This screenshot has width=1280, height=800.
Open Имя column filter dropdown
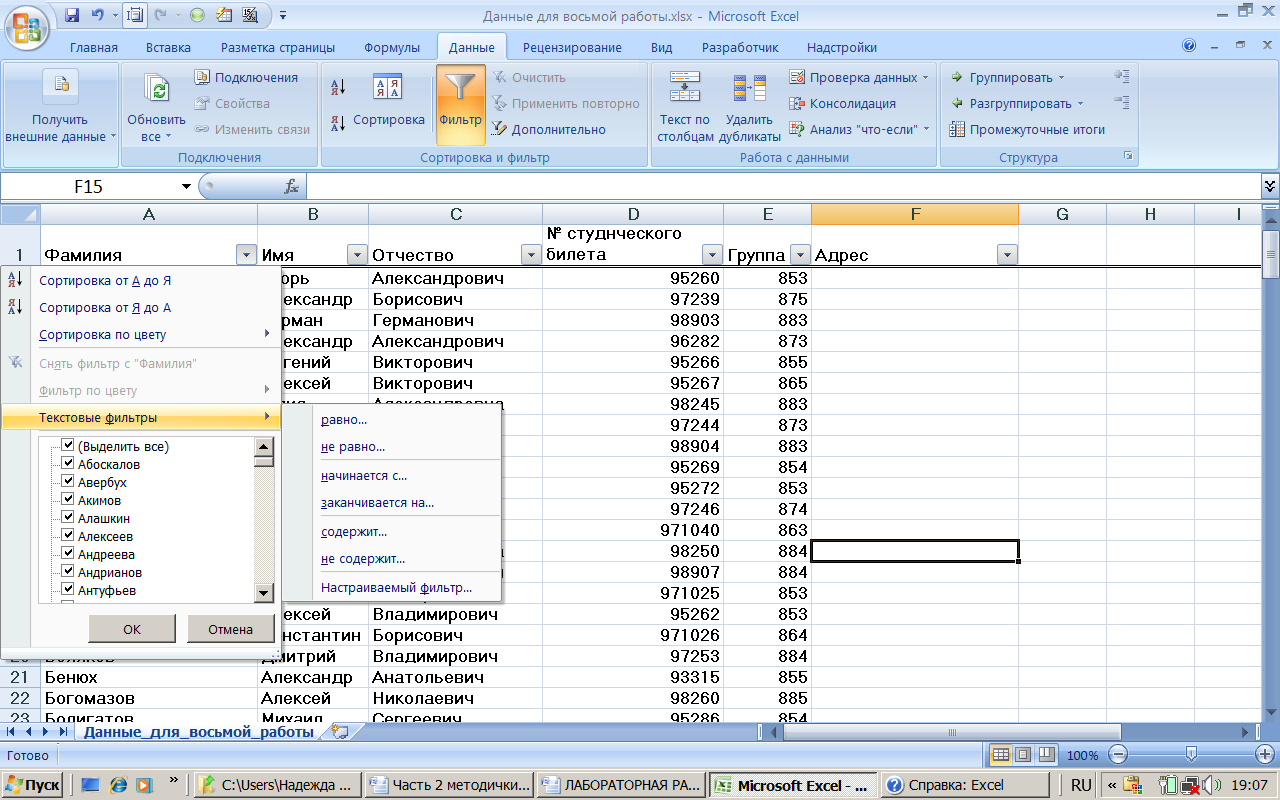click(357, 255)
